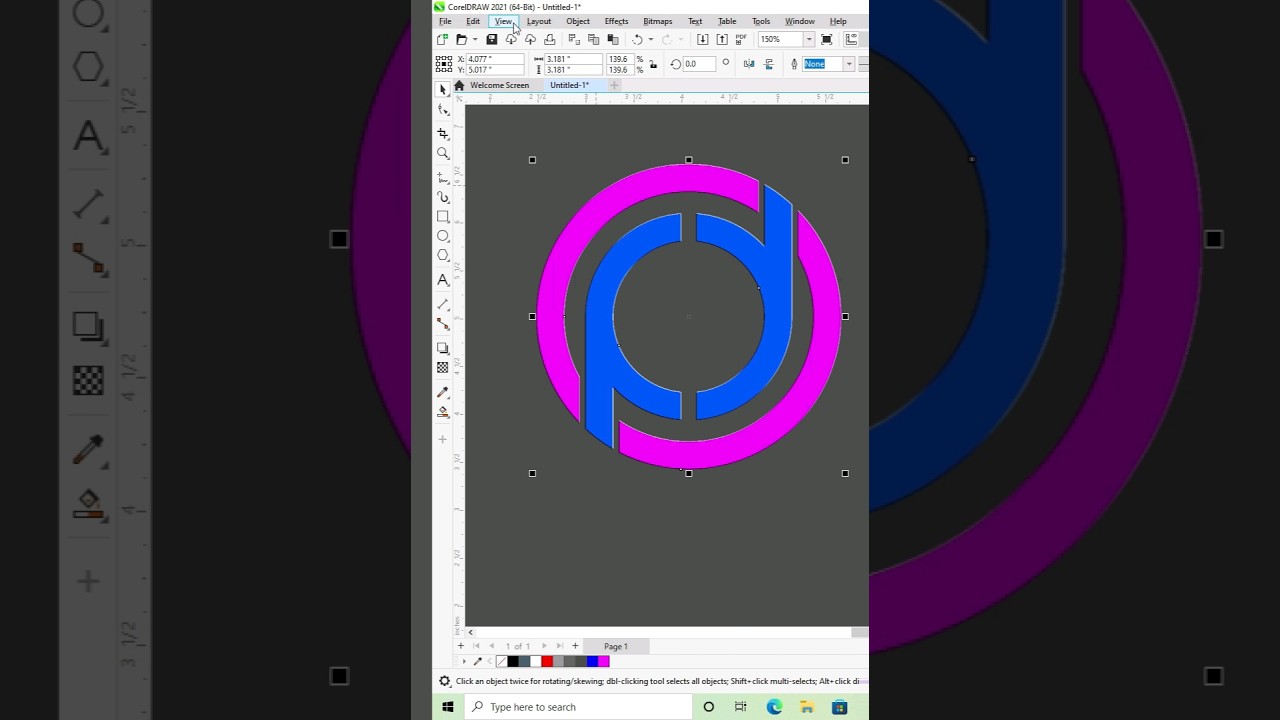Click the object origin grid
1280x720 pixels.
coord(444,64)
